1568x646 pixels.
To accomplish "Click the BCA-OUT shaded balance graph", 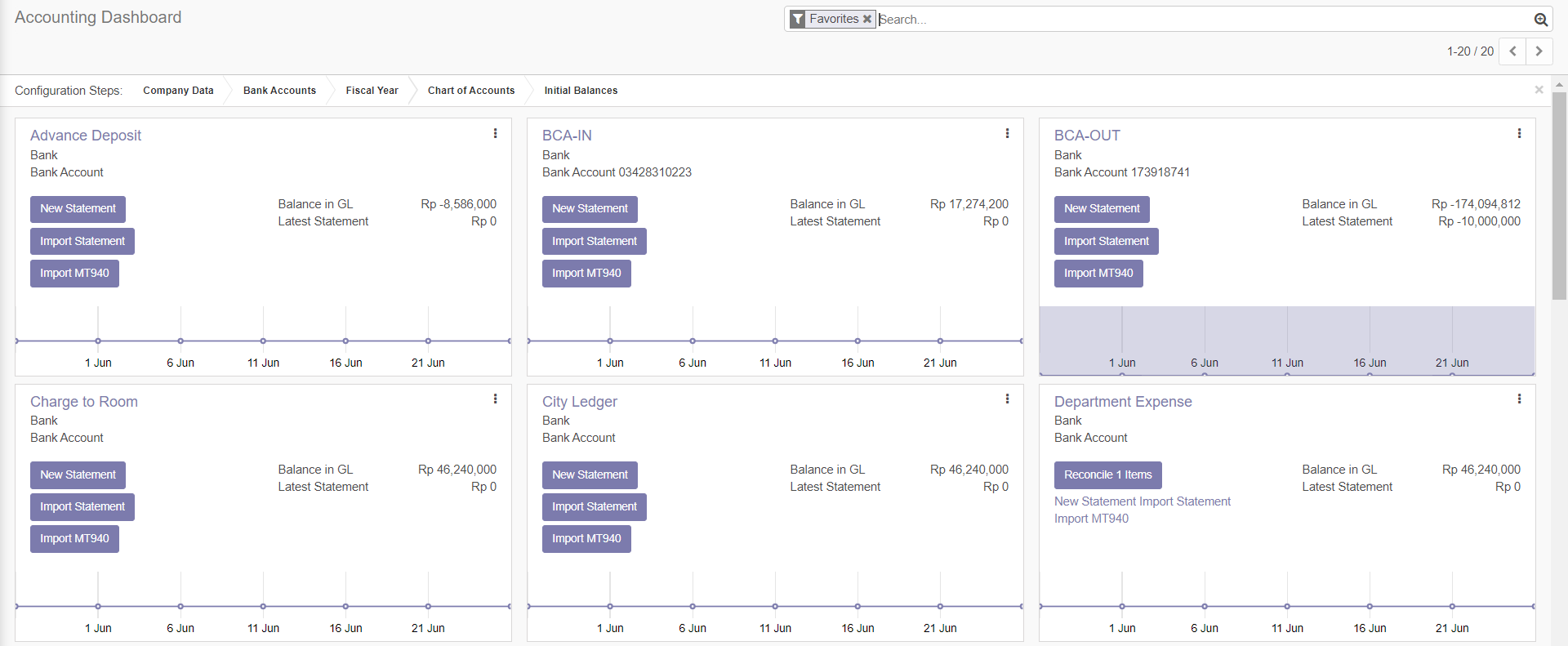I will (x=1287, y=341).
